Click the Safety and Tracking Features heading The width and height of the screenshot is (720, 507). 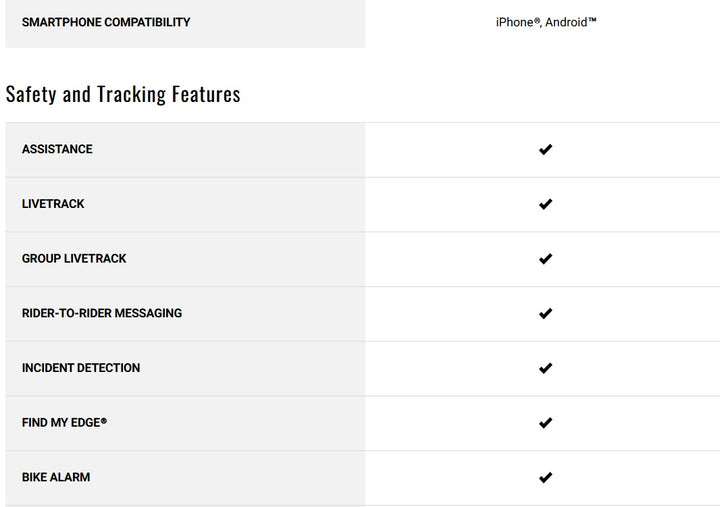click(x=123, y=94)
